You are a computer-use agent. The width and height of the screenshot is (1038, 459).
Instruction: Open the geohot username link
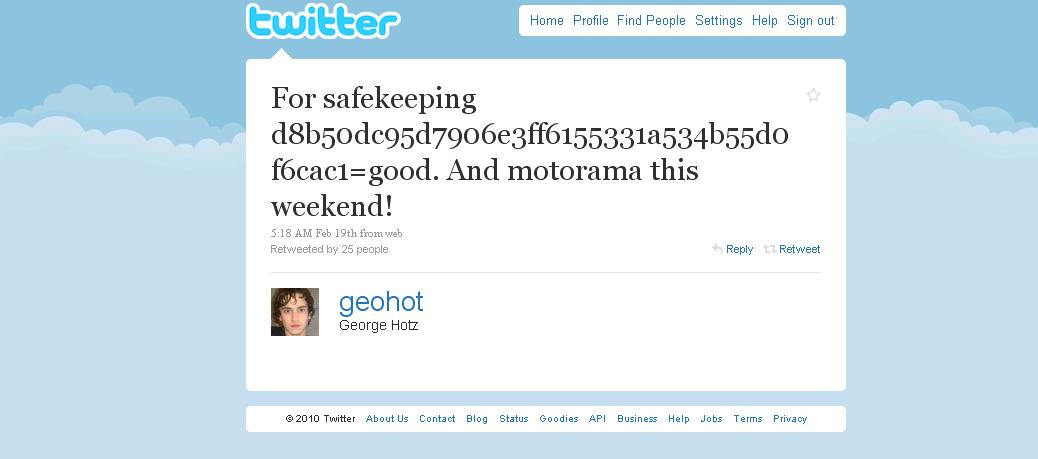[x=381, y=302]
